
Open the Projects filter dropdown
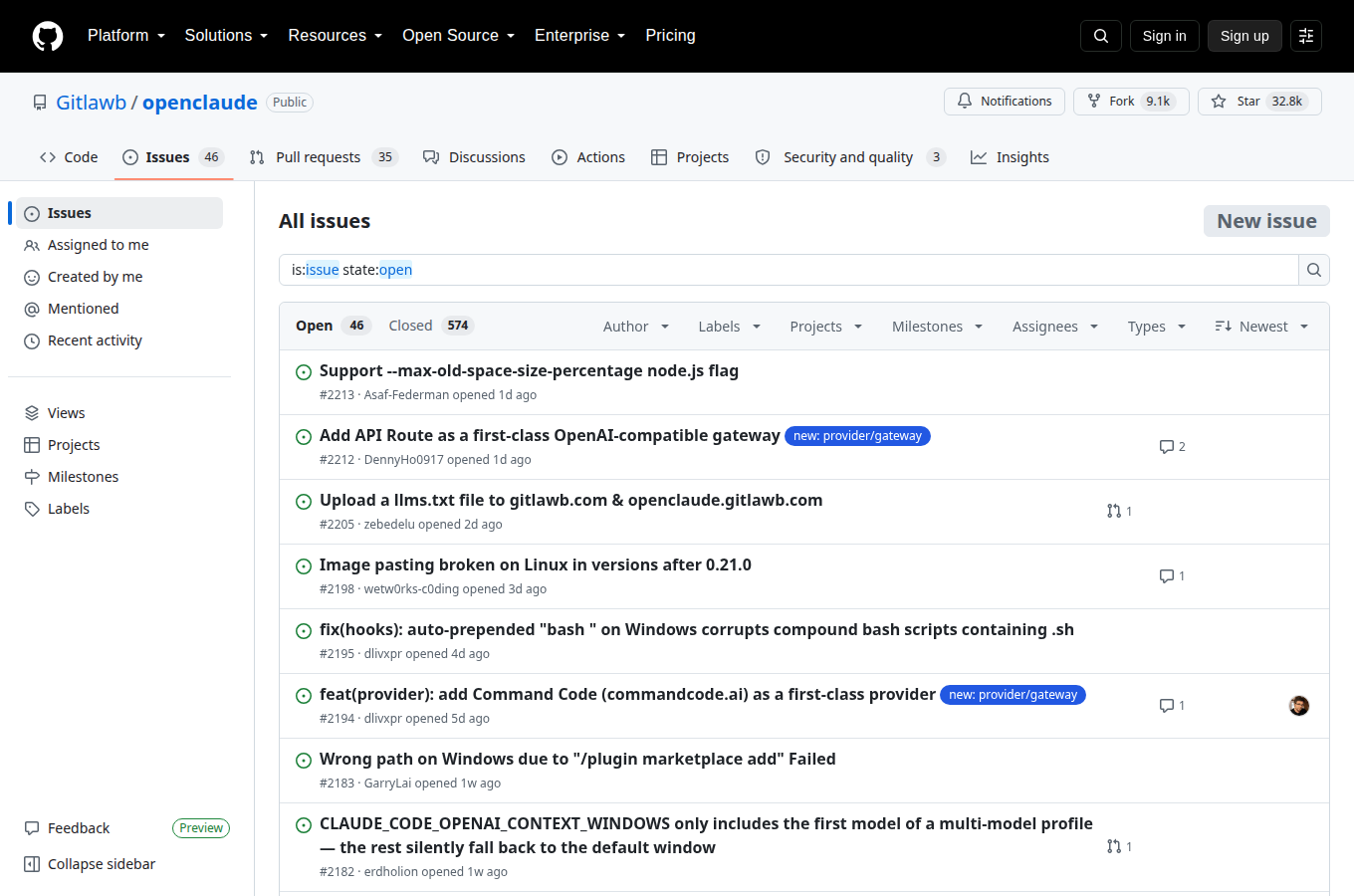pyautogui.click(x=826, y=327)
